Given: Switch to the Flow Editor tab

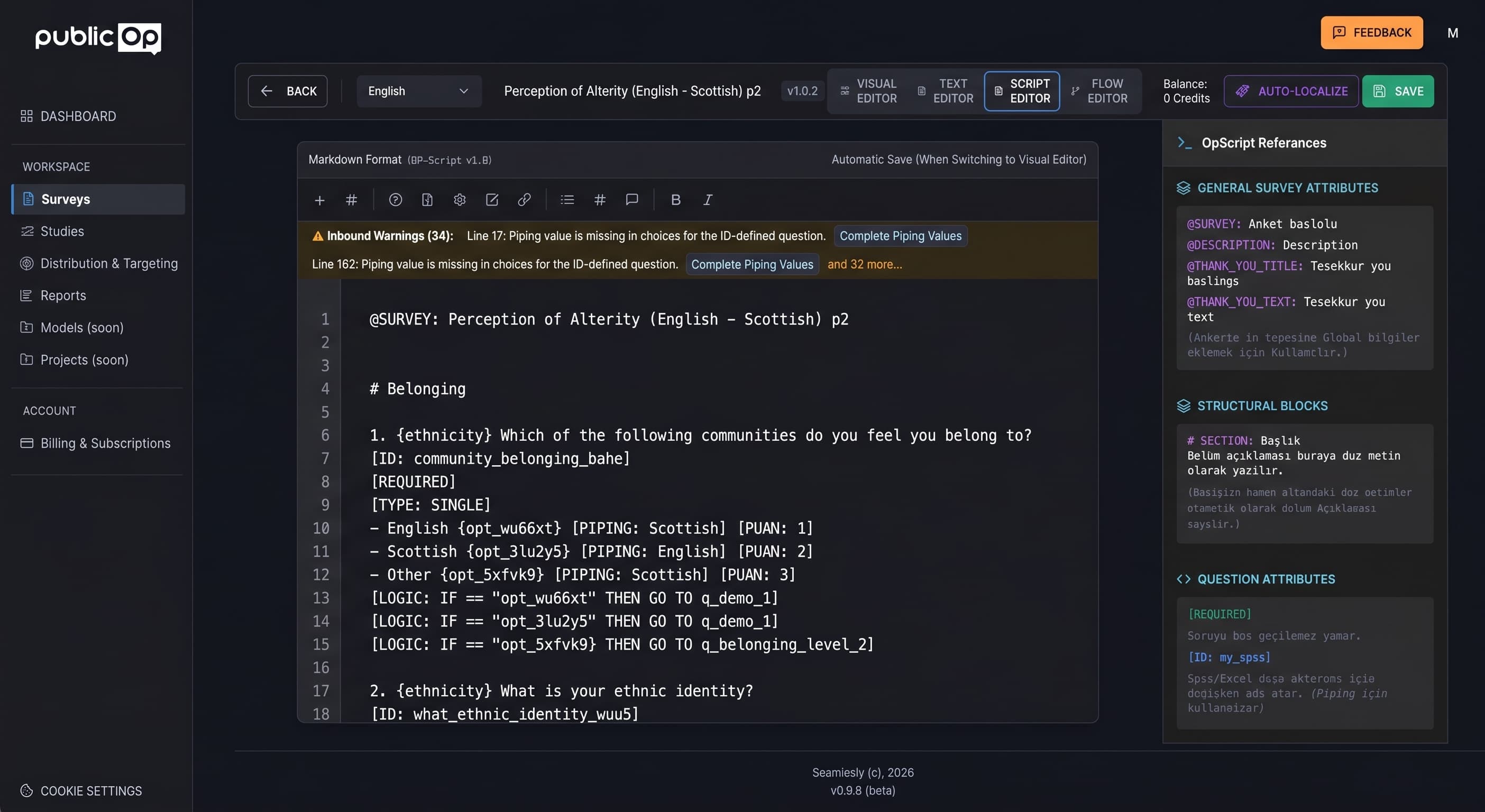Looking at the screenshot, I should click(1101, 91).
